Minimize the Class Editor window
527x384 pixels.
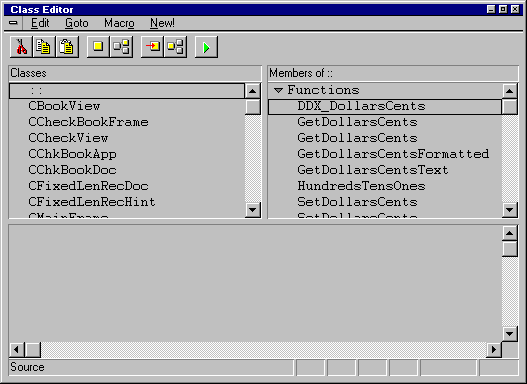491,9
